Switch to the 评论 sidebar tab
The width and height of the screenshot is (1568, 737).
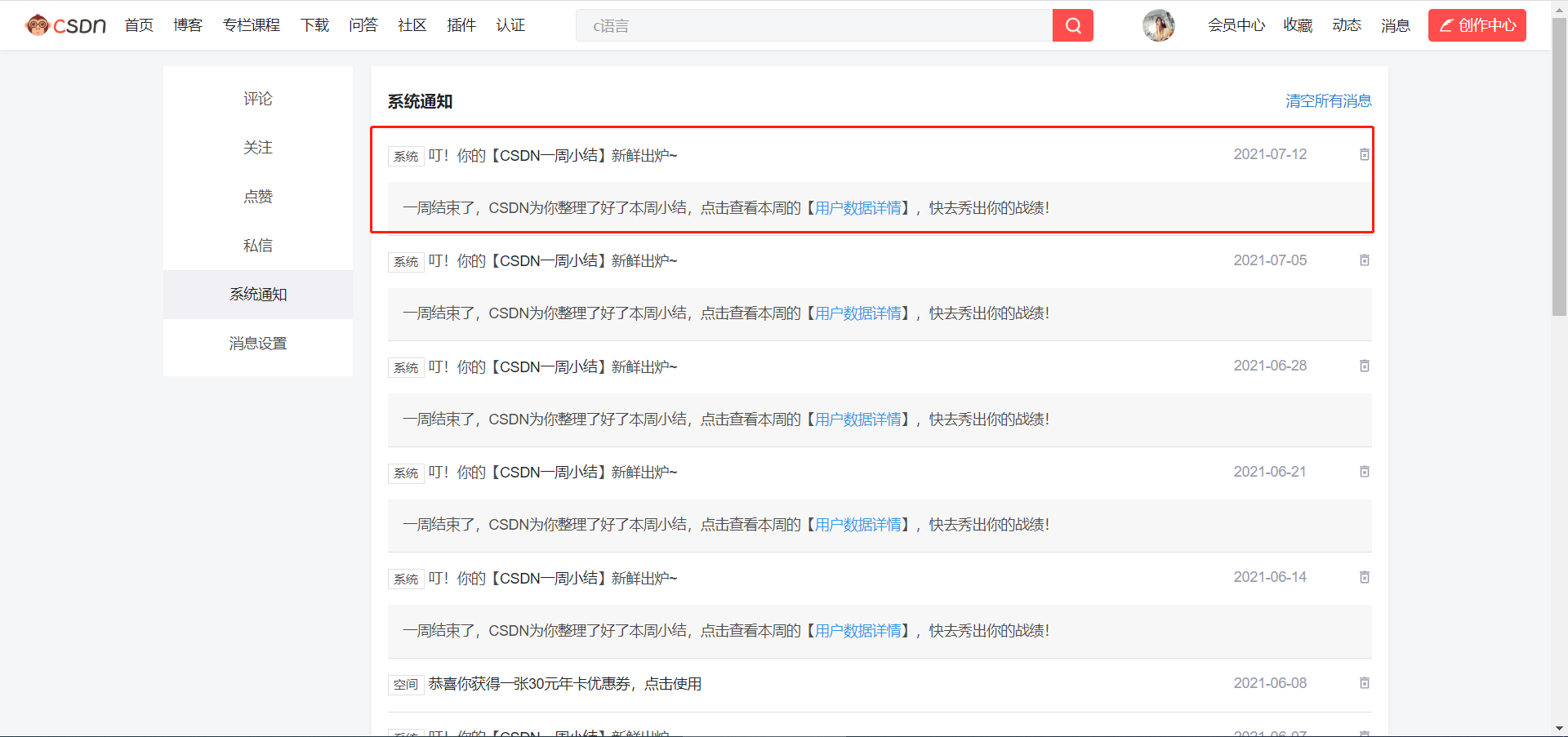point(258,99)
